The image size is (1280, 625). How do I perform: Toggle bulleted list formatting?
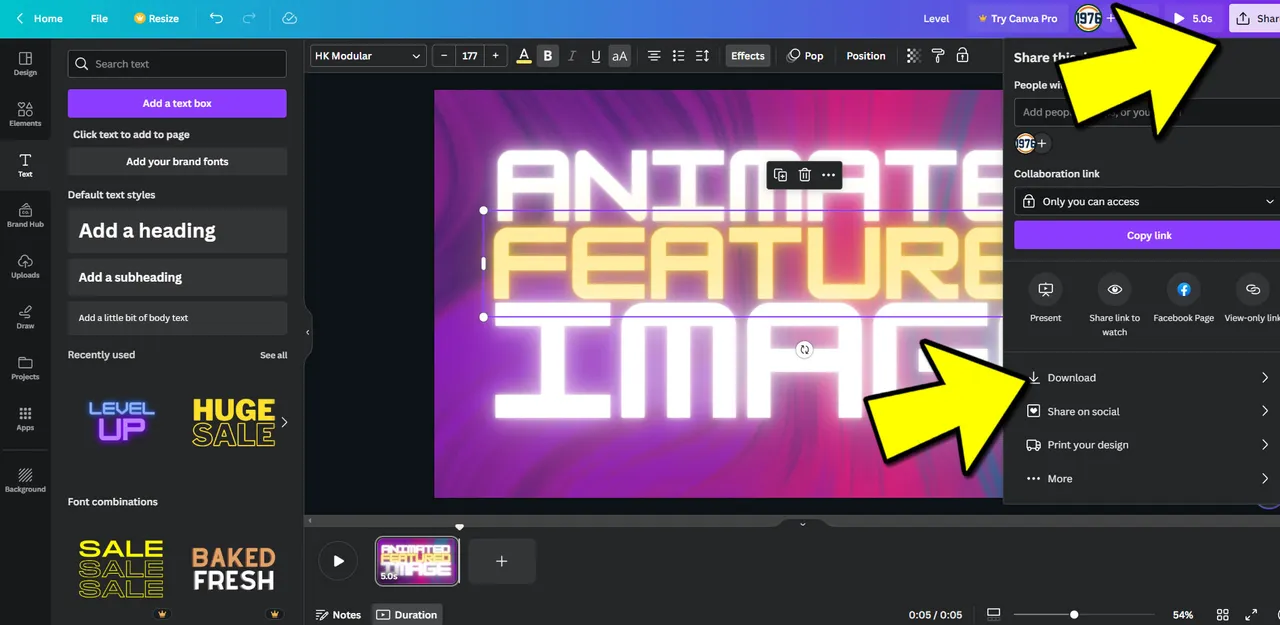click(x=678, y=56)
